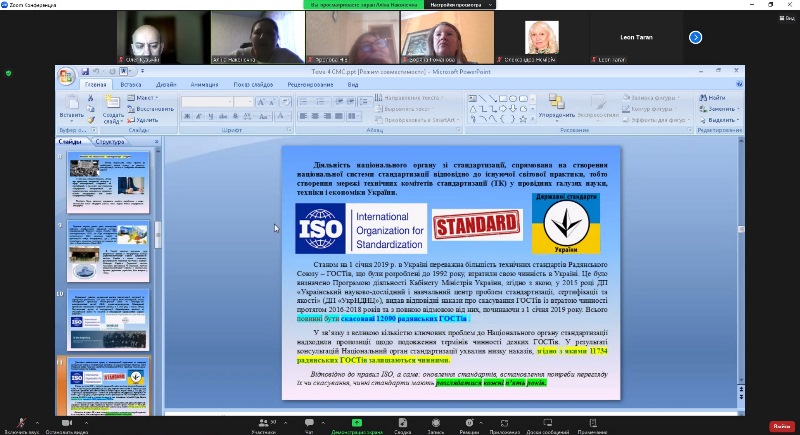
Task: Click the green encryption shield icon
Action: [x=9, y=73]
